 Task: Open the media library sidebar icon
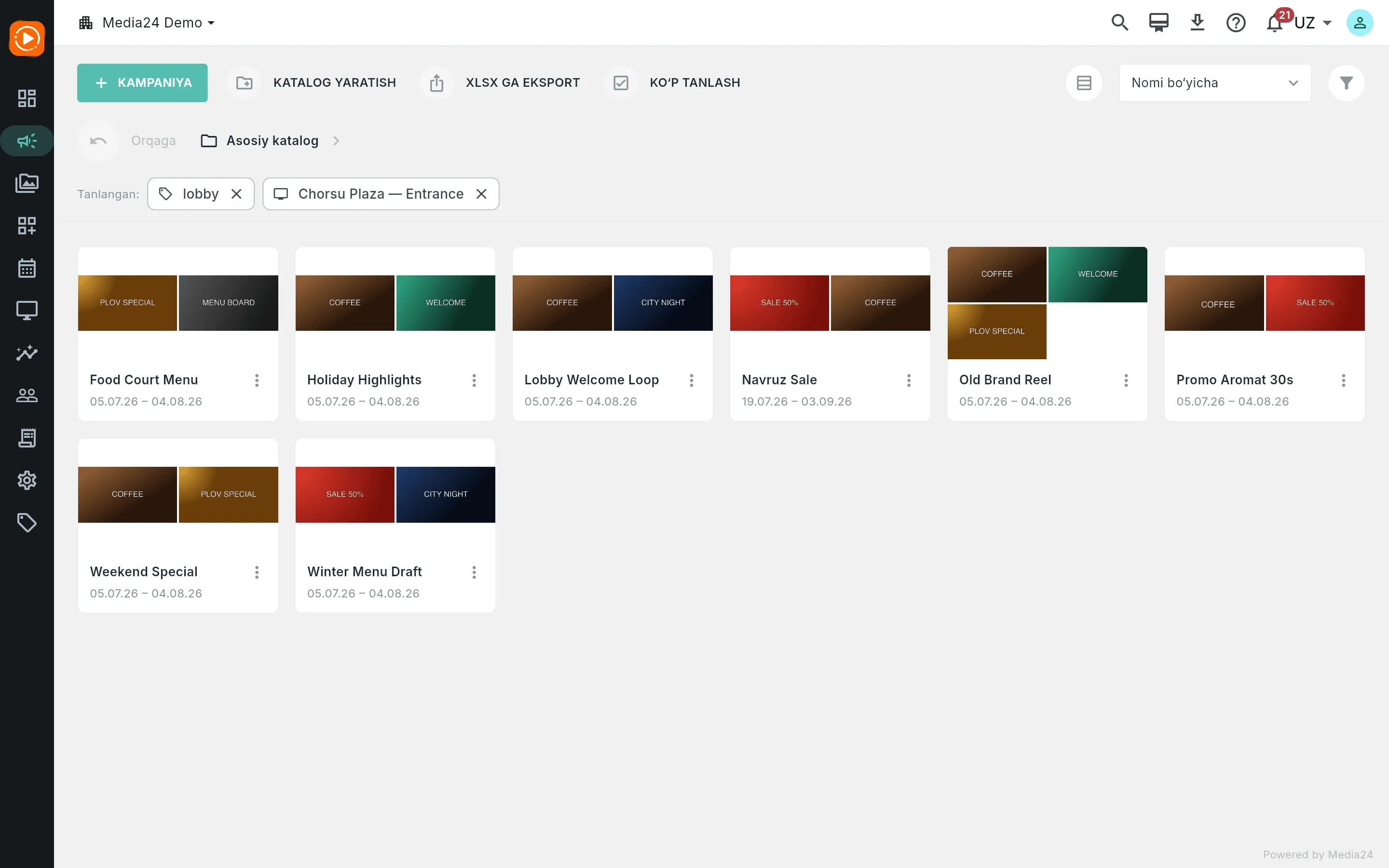point(27,183)
